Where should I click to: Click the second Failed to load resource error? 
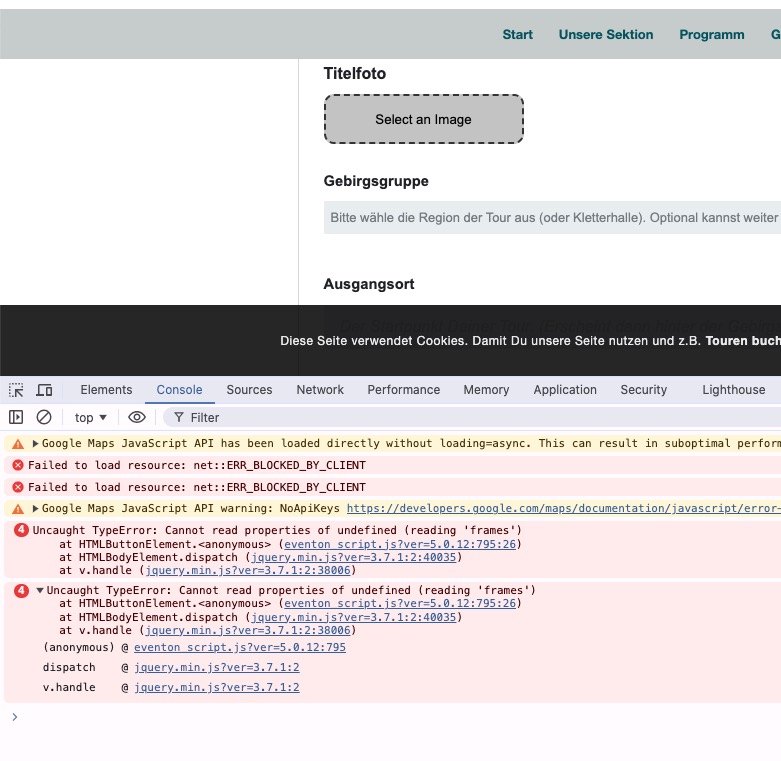click(196, 487)
